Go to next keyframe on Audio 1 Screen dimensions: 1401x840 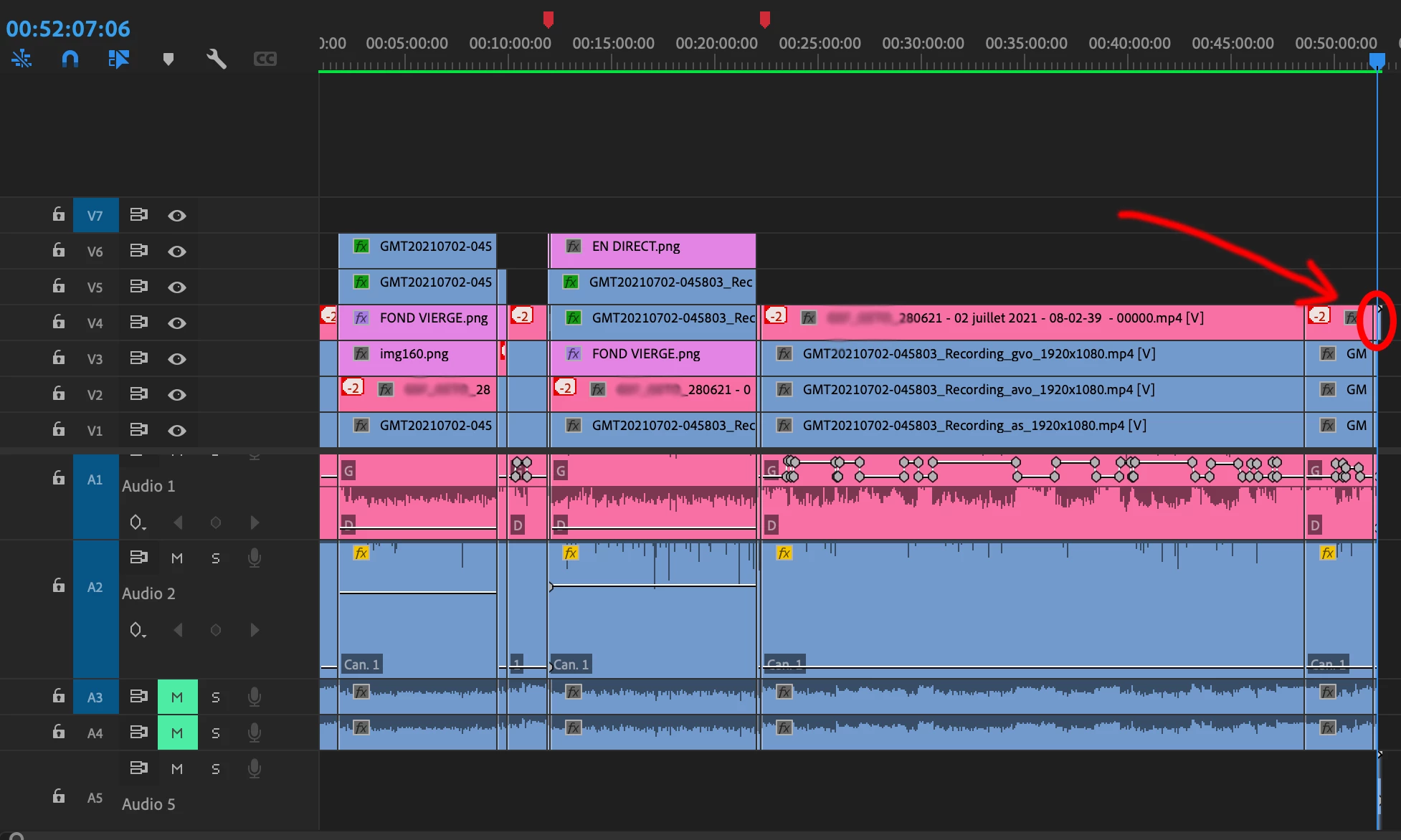(254, 522)
